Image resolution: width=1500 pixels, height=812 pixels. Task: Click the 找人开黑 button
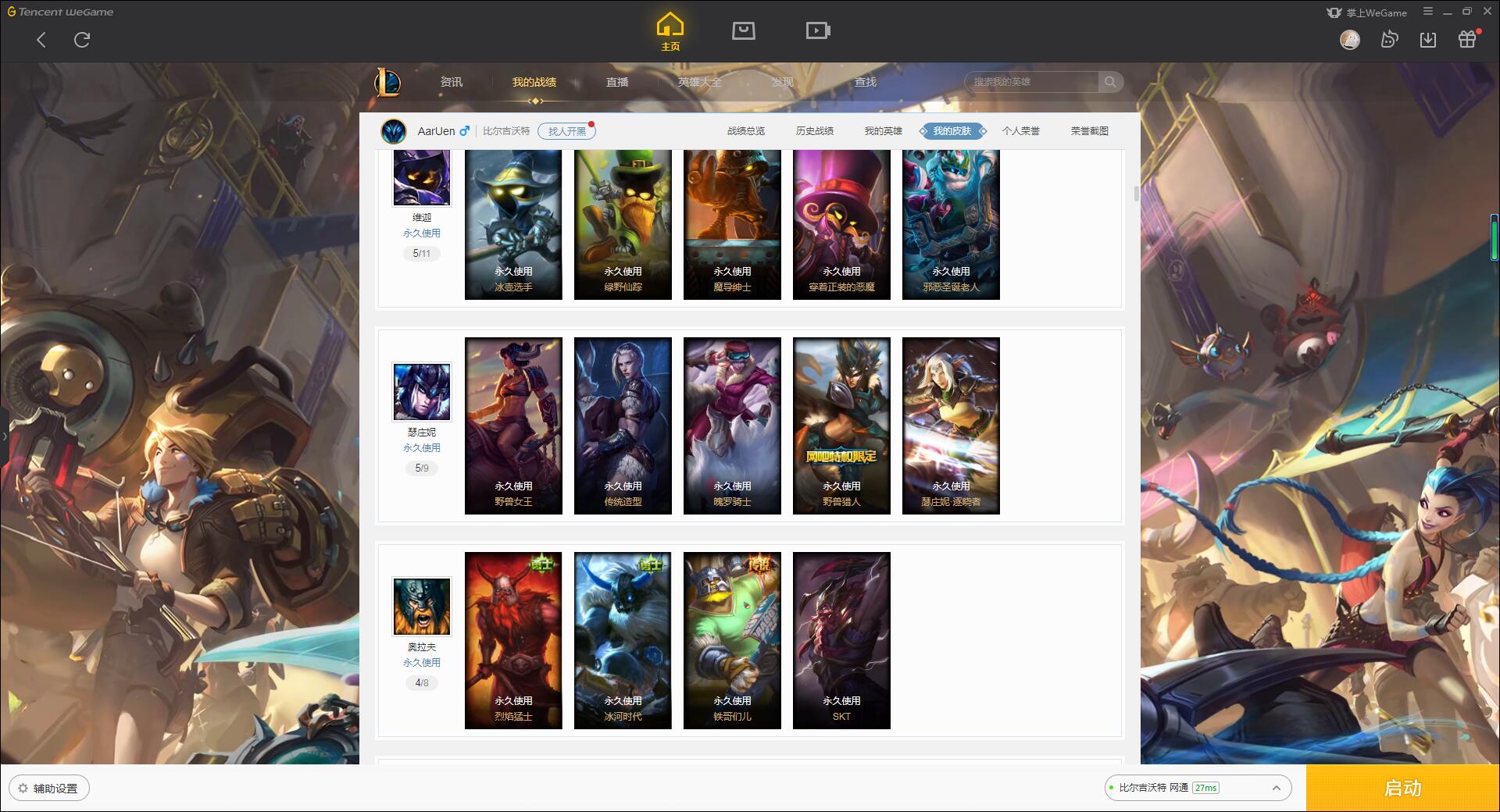pyautogui.click(x=566, y=131)
